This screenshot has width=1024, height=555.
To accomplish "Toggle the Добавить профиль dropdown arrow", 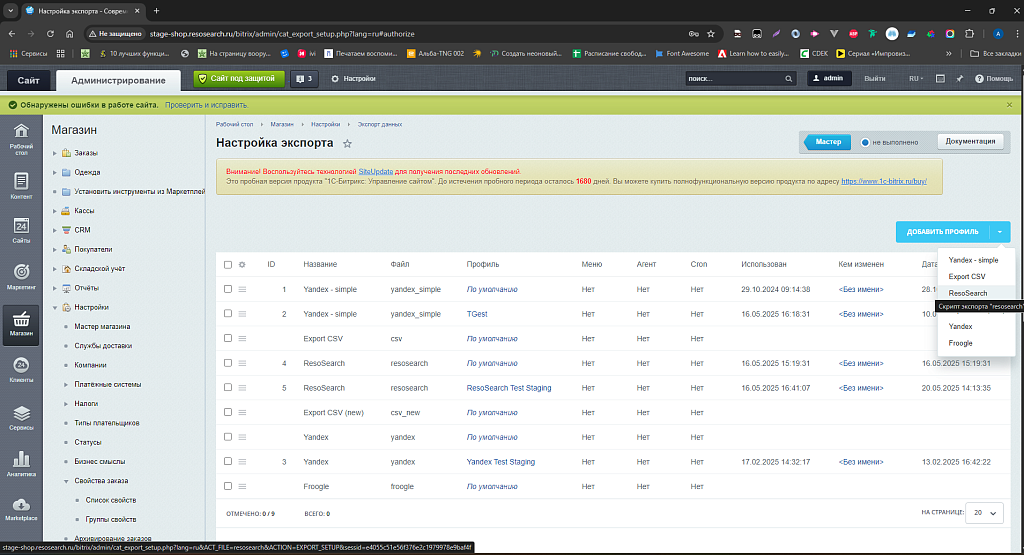I will click(999, 232).
